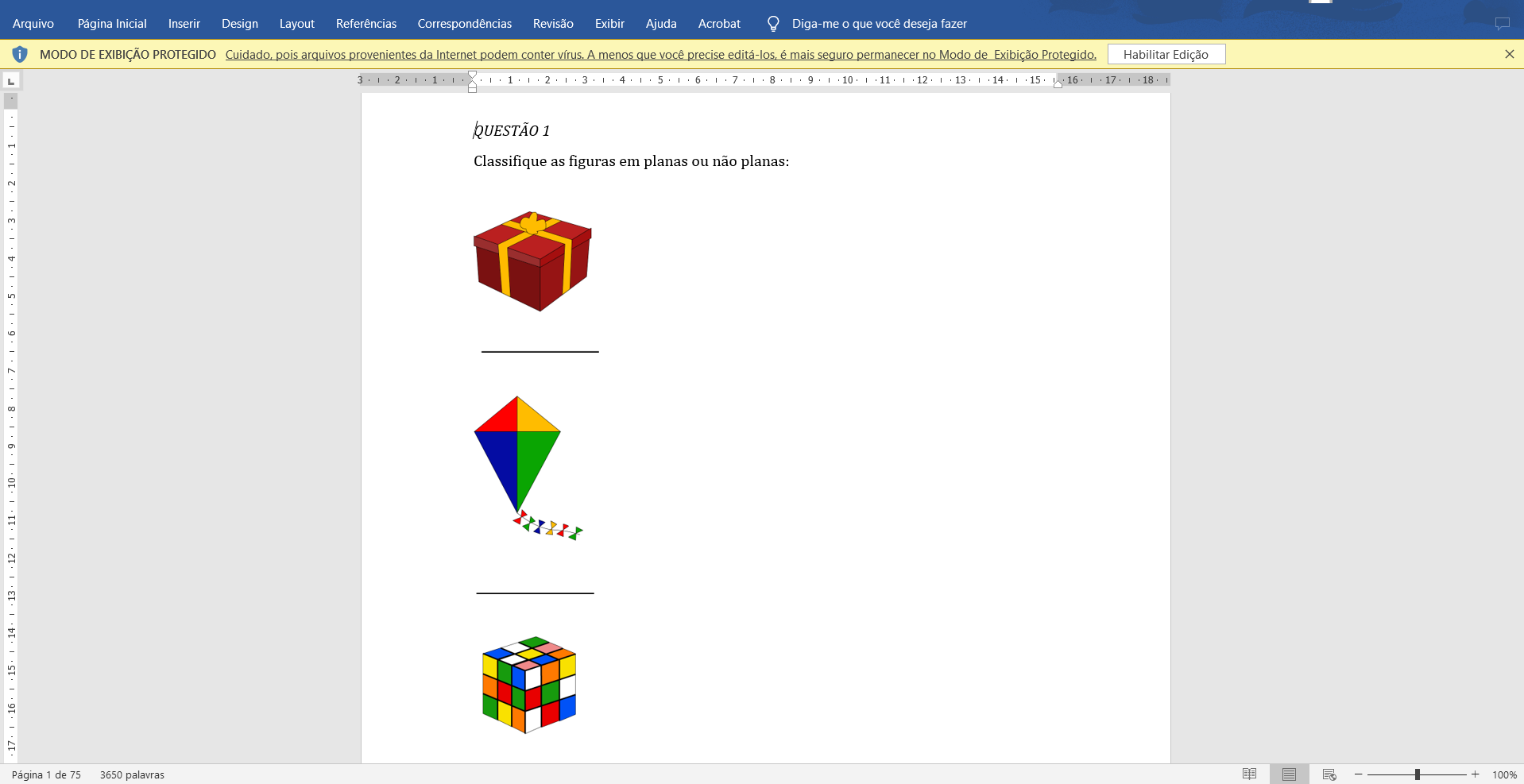
Task: Select the colorful kite image
Action: (x=528, y=469)
